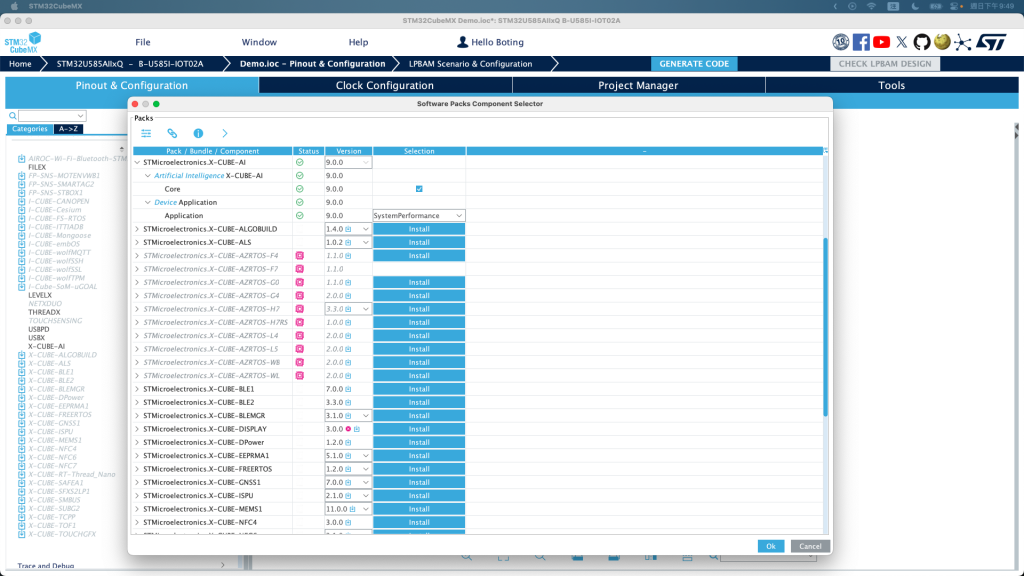Click the STM32CubeMX logo
Viewport: 1024px width, 576px height.
[x=23, y=43]
